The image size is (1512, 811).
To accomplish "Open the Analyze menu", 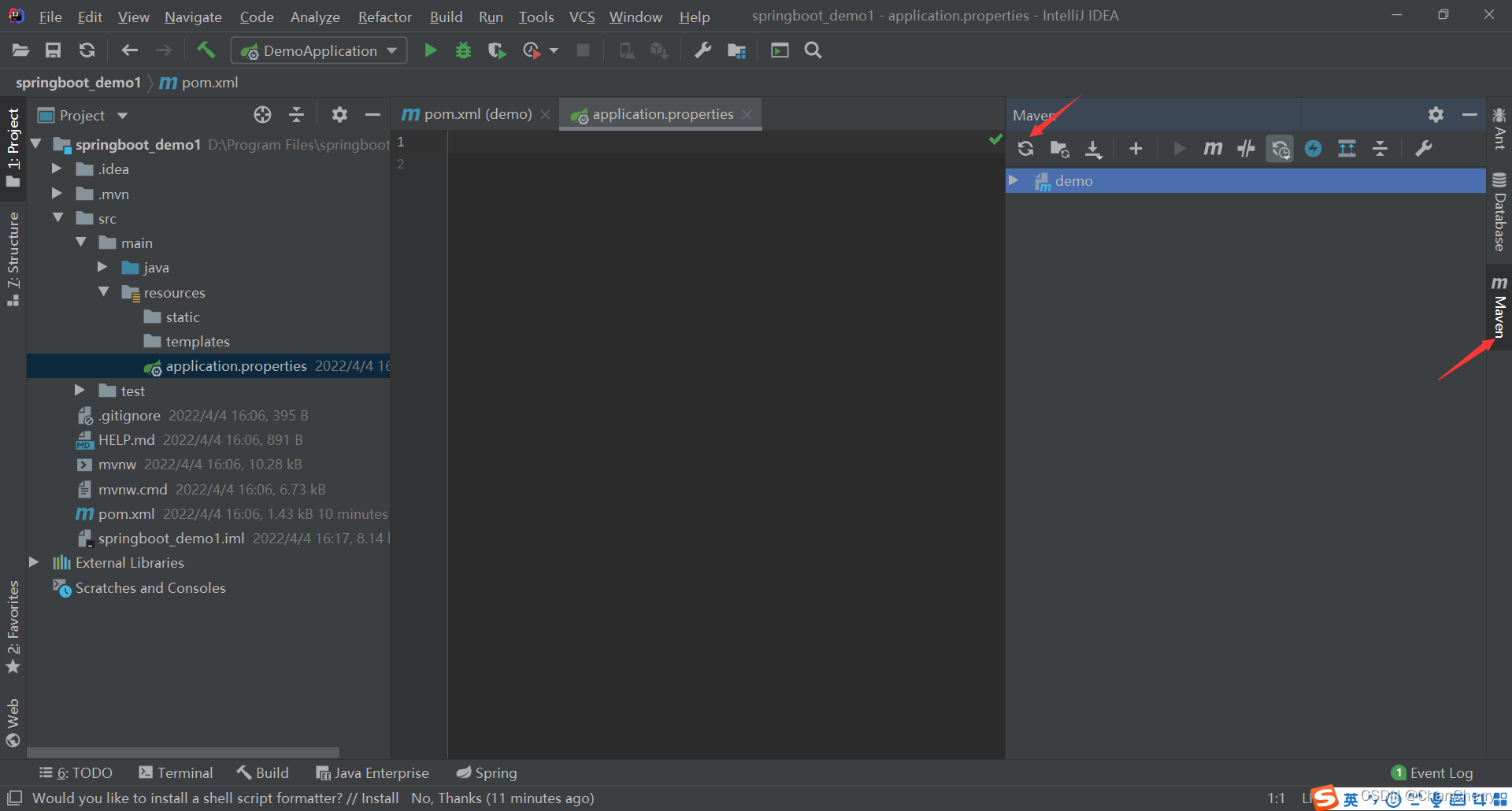I will [x=315, y=17].
